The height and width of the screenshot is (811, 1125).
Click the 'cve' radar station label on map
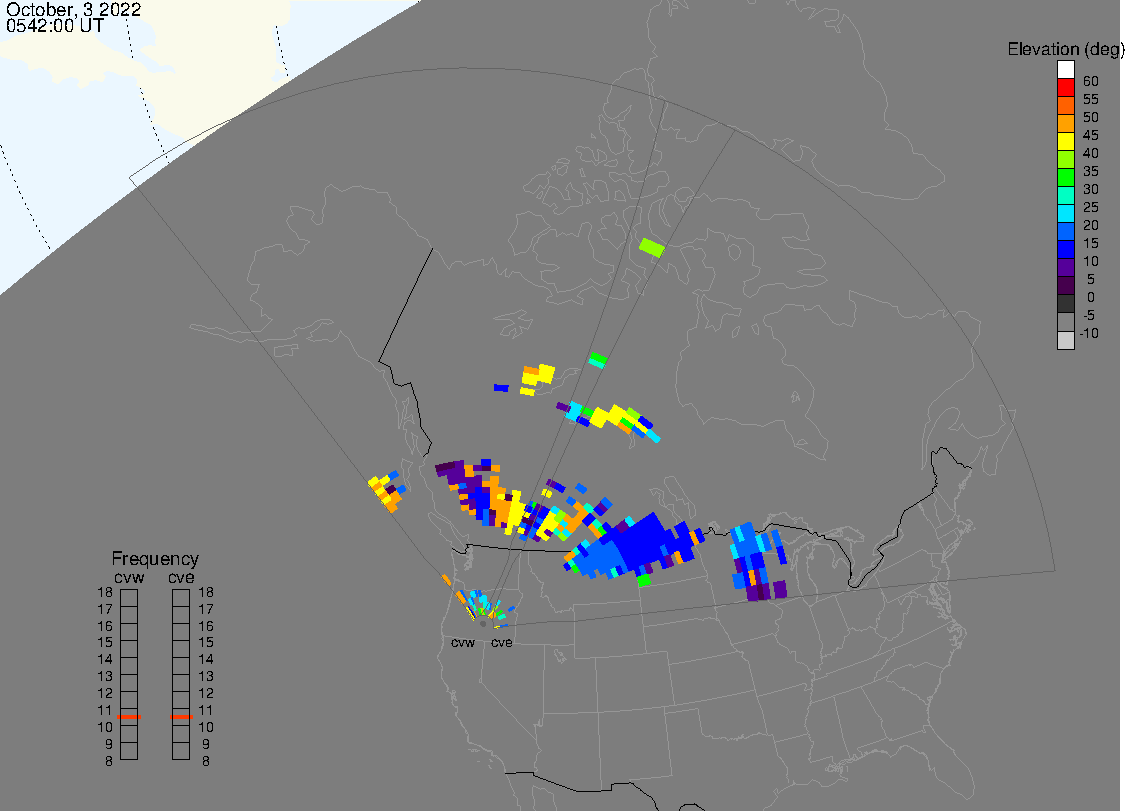coord(502,643)
